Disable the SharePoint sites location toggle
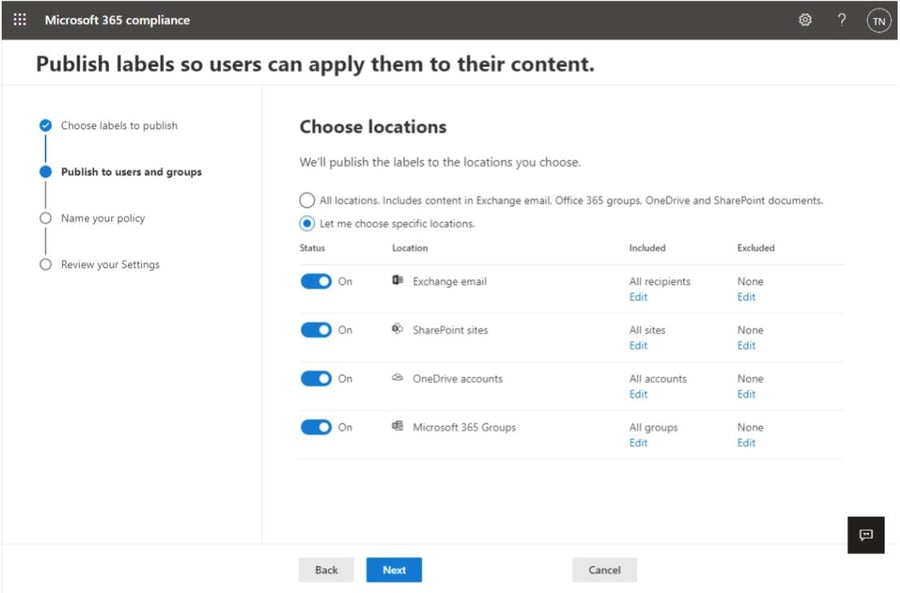Screen dimensions: 900x593 coord(316,329)
